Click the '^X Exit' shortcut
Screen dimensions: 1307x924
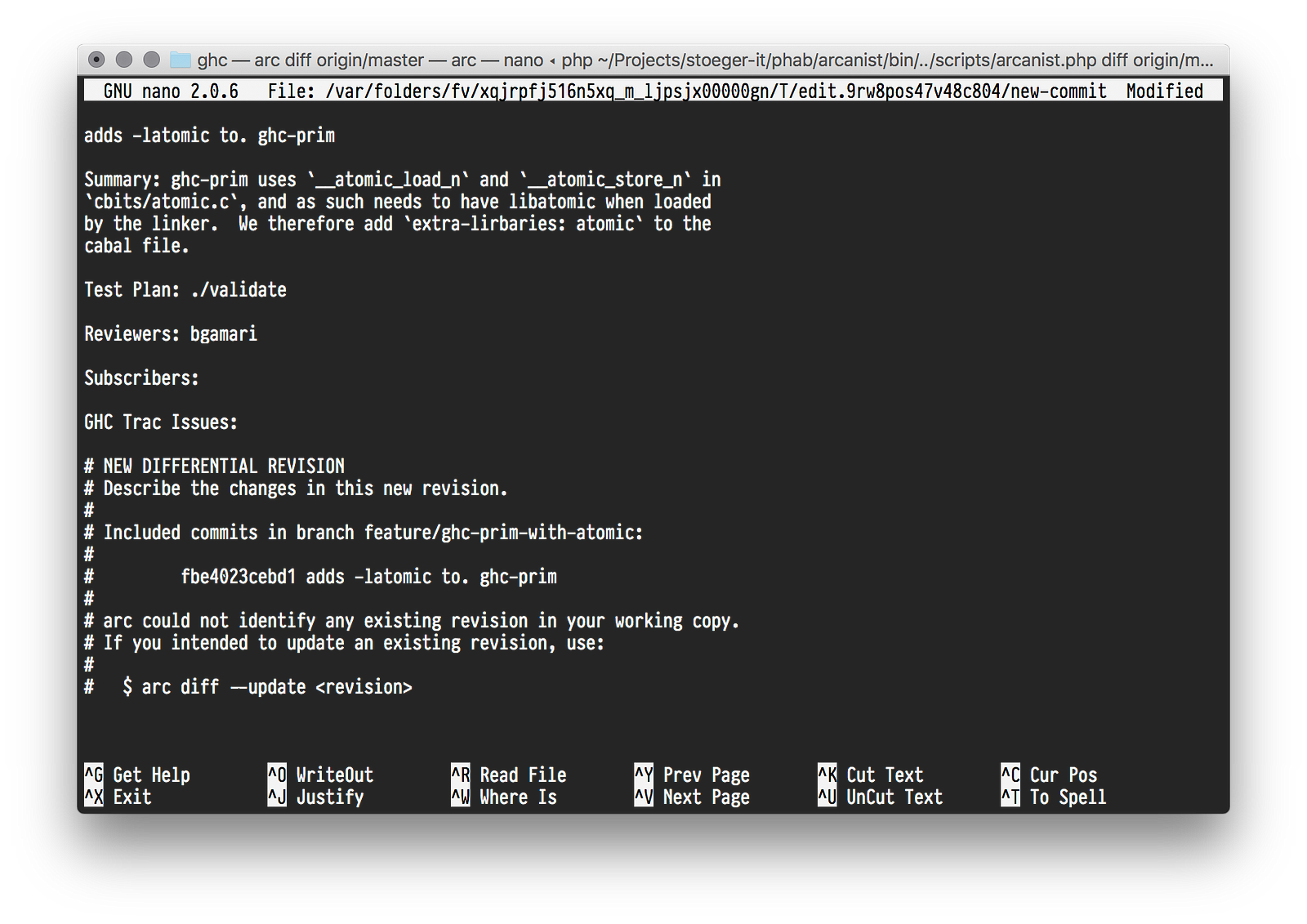(x=118, y=797)
